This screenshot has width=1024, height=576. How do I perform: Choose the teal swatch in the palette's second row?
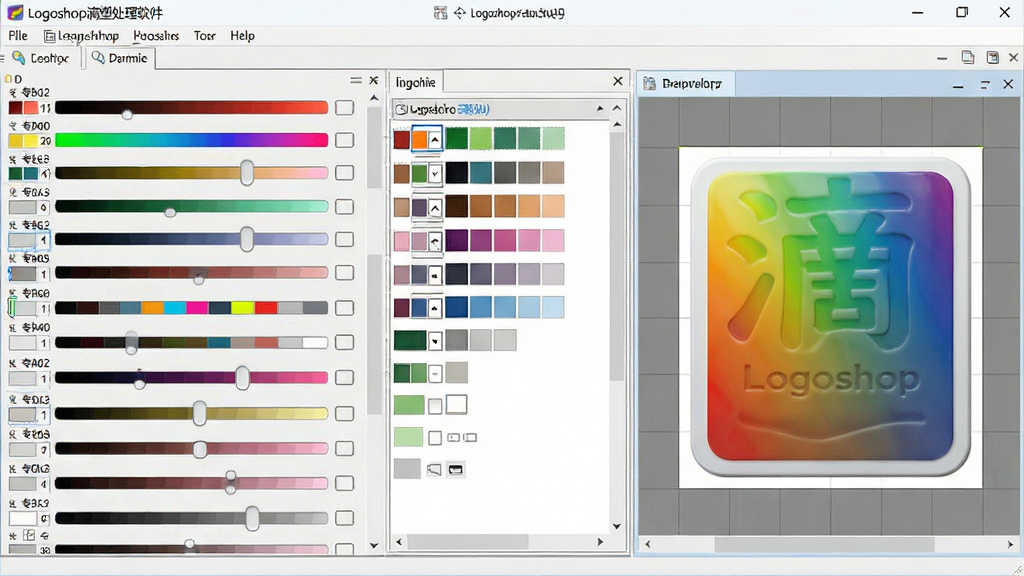pyautogui.click(x=481, y=172)
